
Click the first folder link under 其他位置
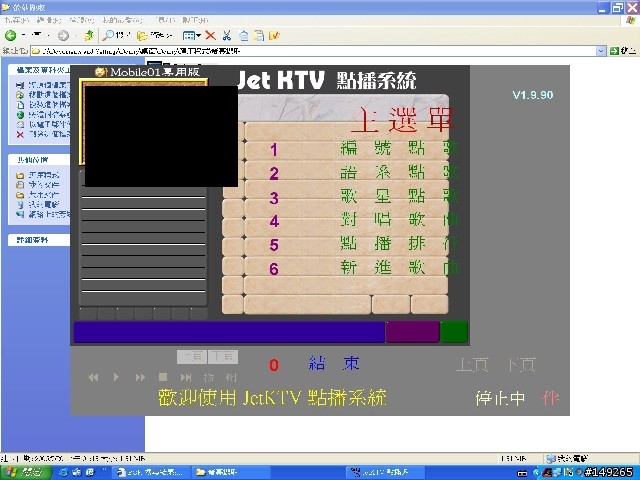point(38,175)
